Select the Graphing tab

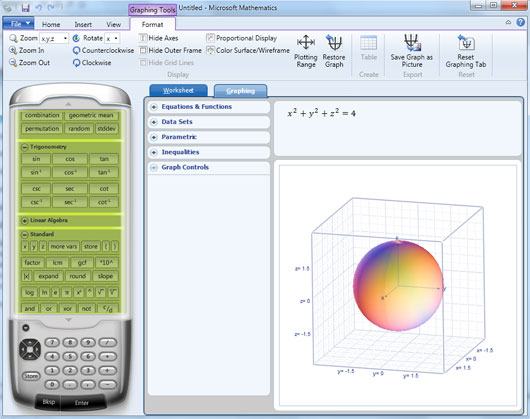tap(241, 91)
